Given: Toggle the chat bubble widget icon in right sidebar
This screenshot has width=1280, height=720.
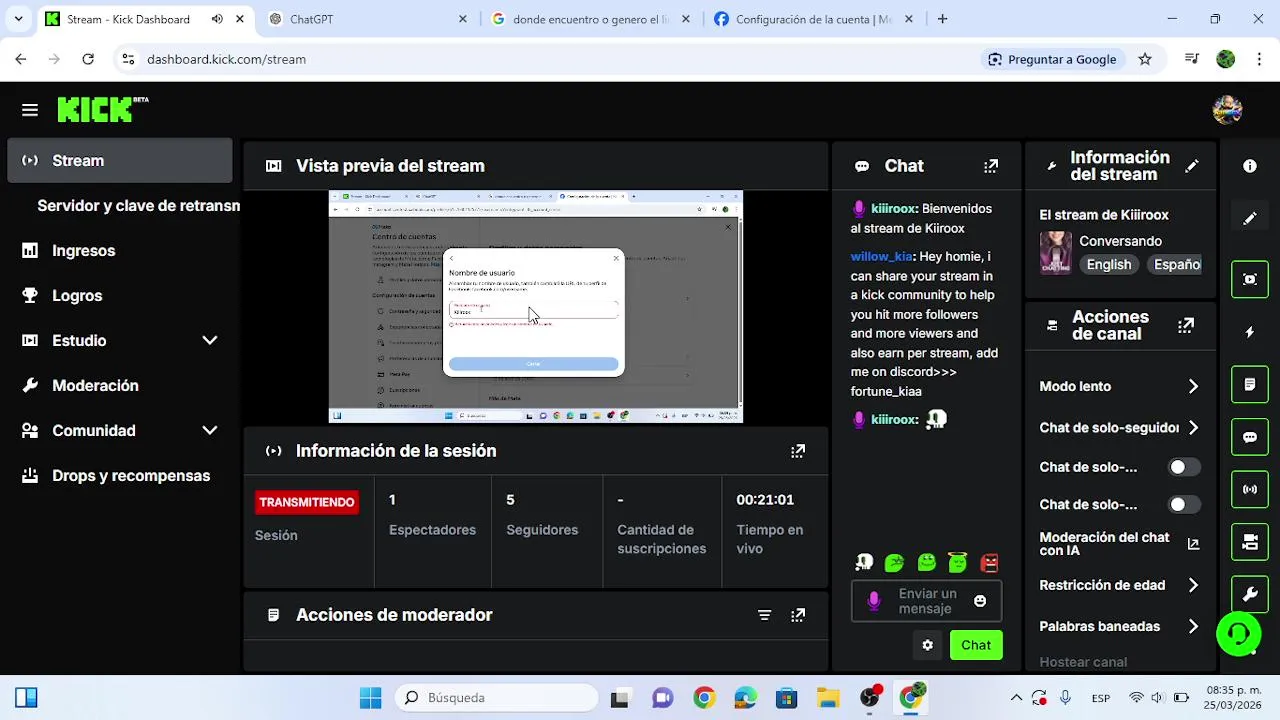Looking at the screenshot, I should 1250,437.
